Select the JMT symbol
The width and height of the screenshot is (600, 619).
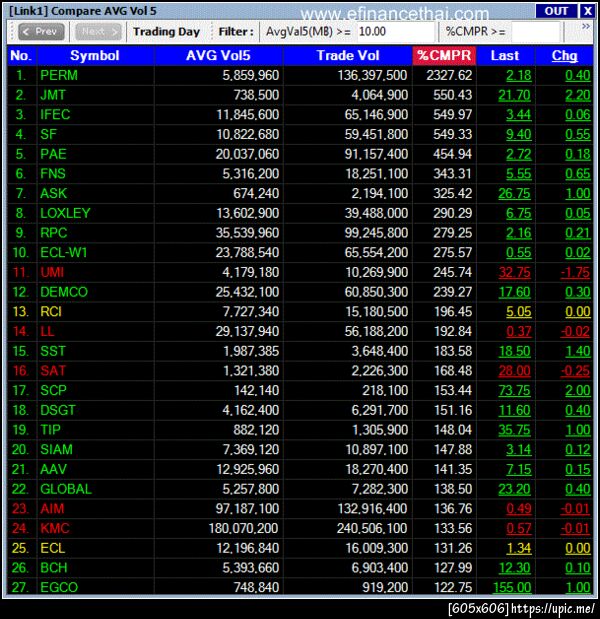pos(53,95)
